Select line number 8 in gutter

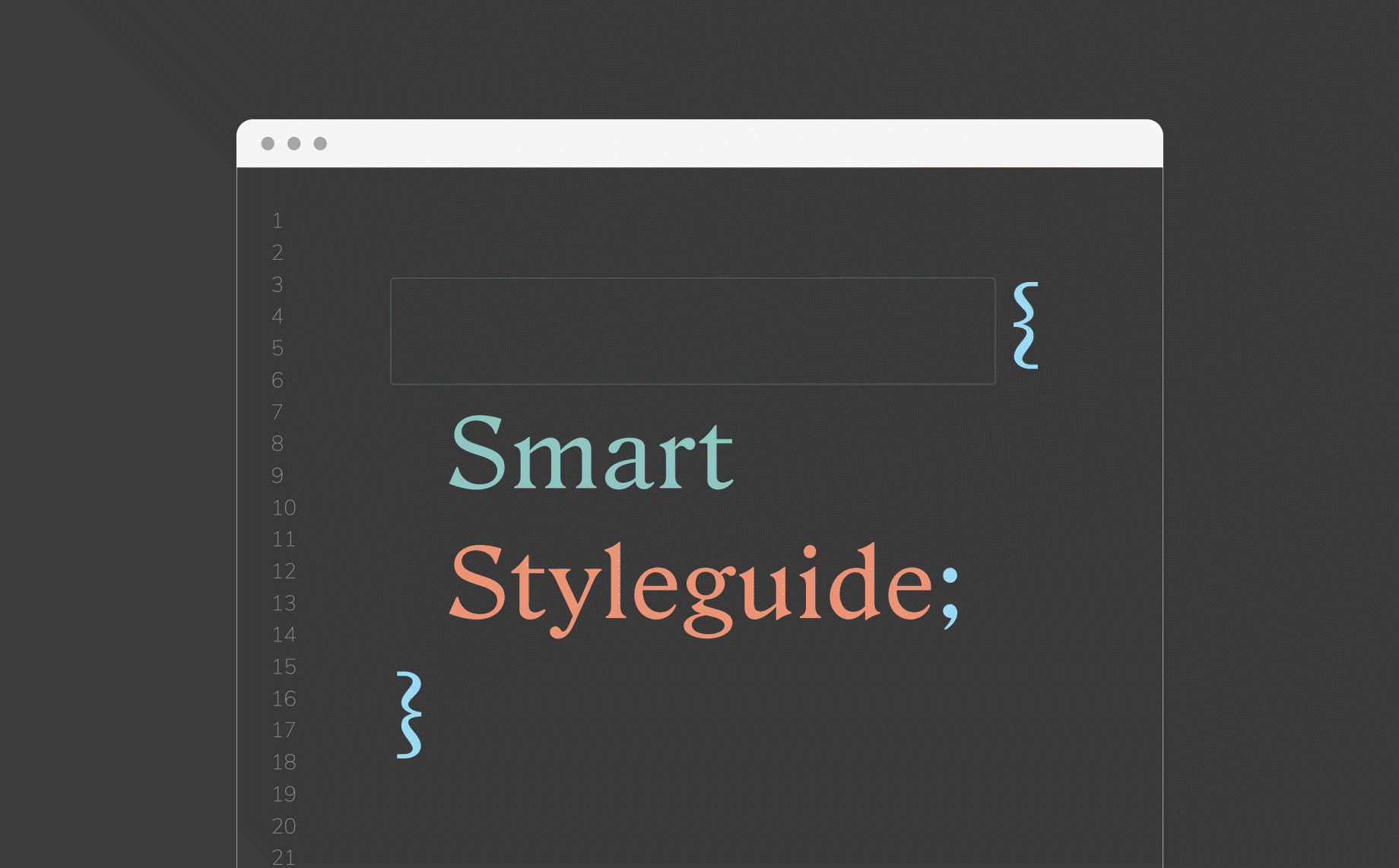[278, 444]
